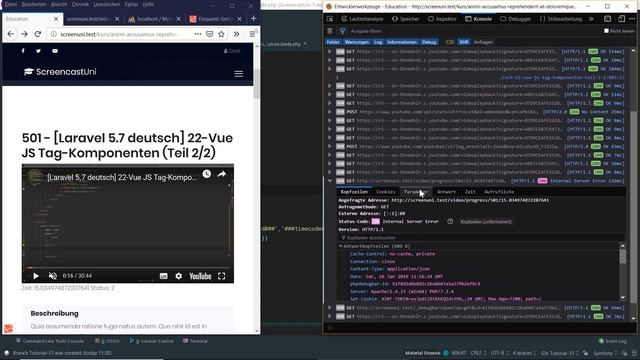640x360 pixels.
Task: Open the Facebook link in site header
Action: (x=23, y=51)
